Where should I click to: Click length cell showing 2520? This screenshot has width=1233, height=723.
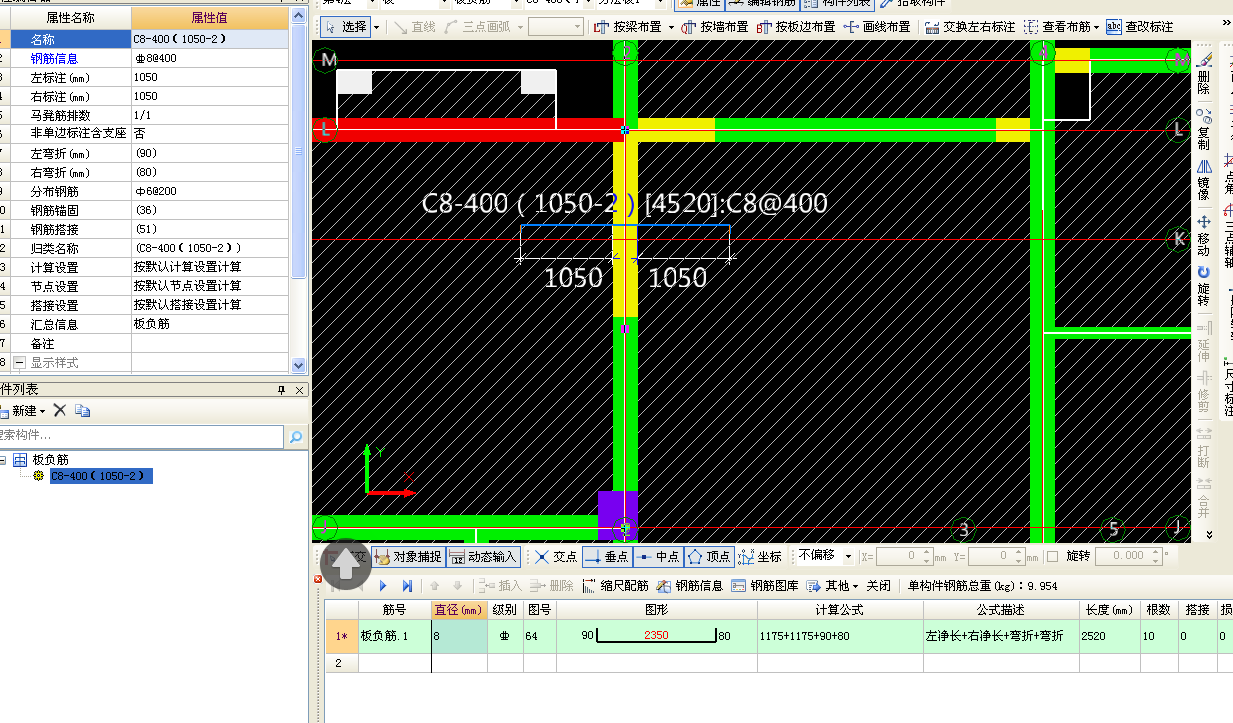click(1108, 636)
